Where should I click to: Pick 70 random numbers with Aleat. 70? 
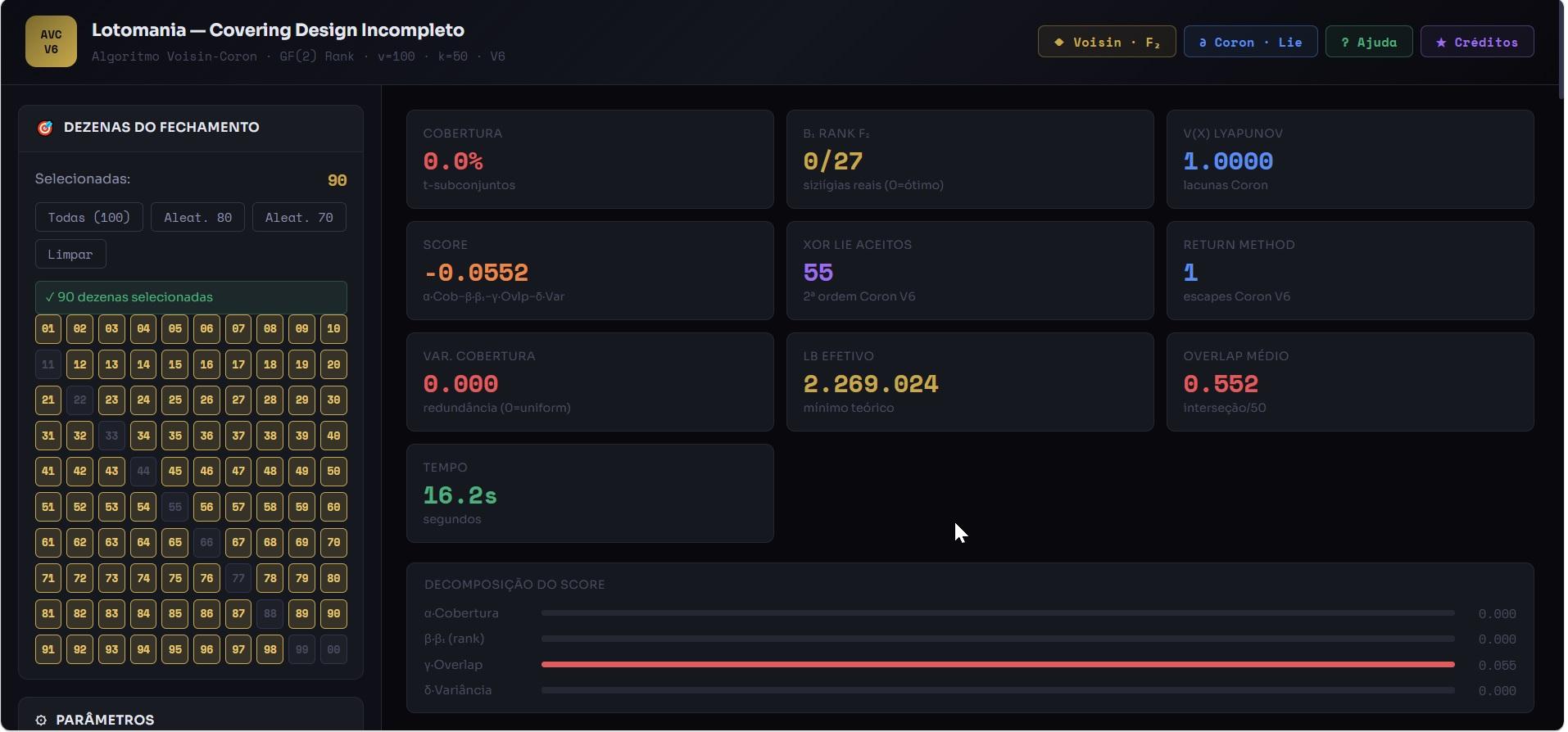click(x=299, y=218)
